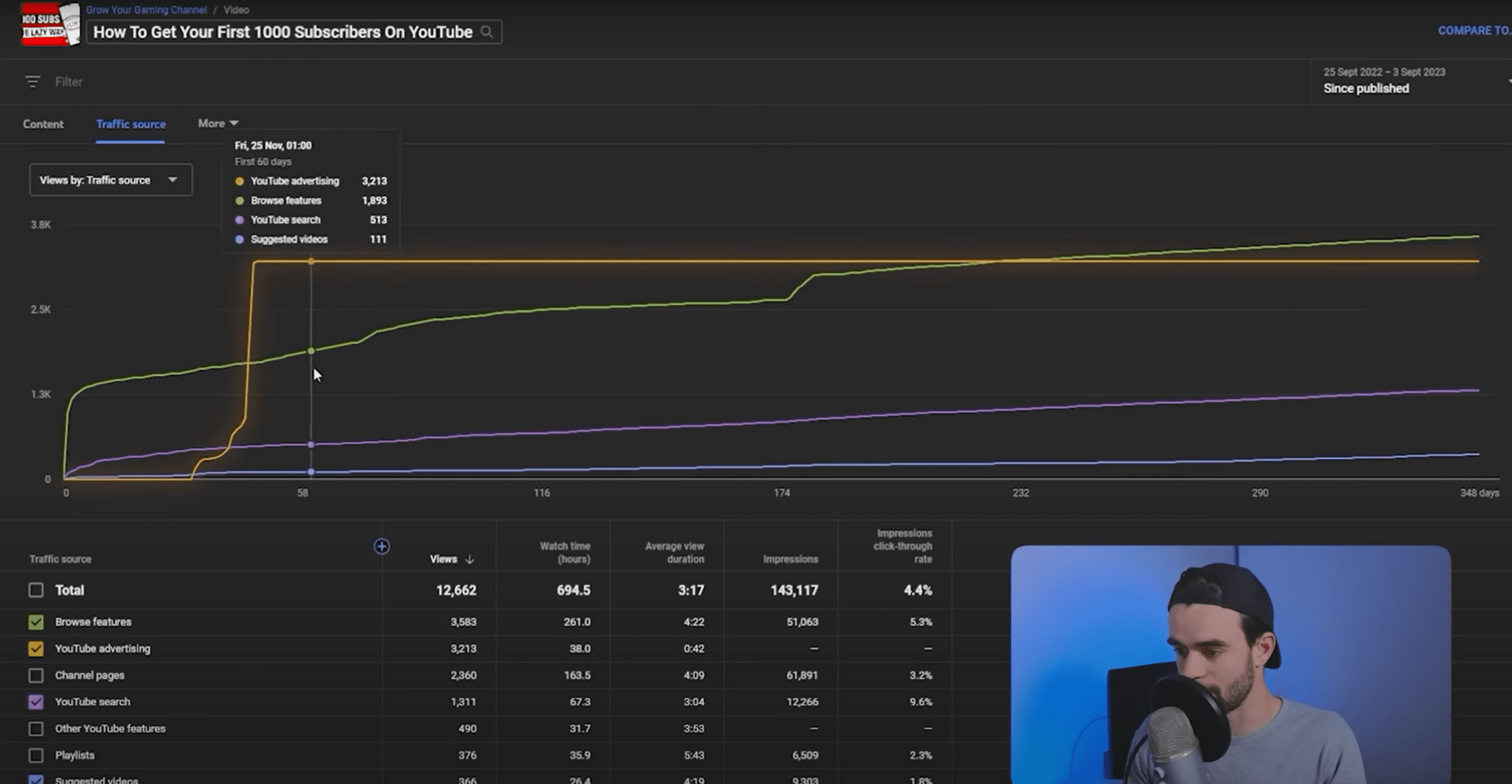Click the Video breadcrumb link
Image resolution: width=1512 pixels, height=784 pixels.
[236, 9]
